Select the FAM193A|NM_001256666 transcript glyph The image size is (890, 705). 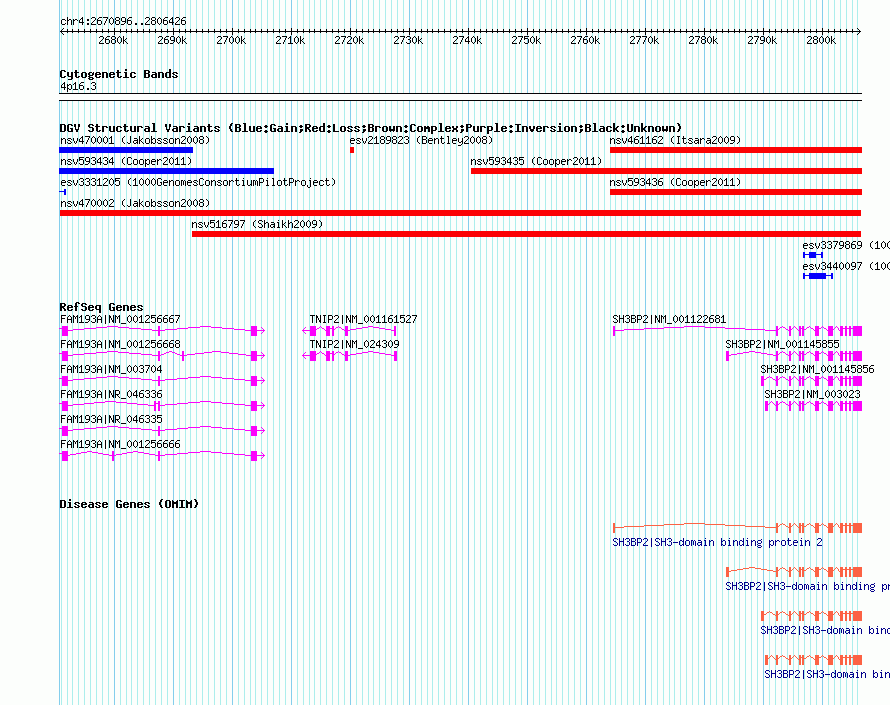coord(162,455)
